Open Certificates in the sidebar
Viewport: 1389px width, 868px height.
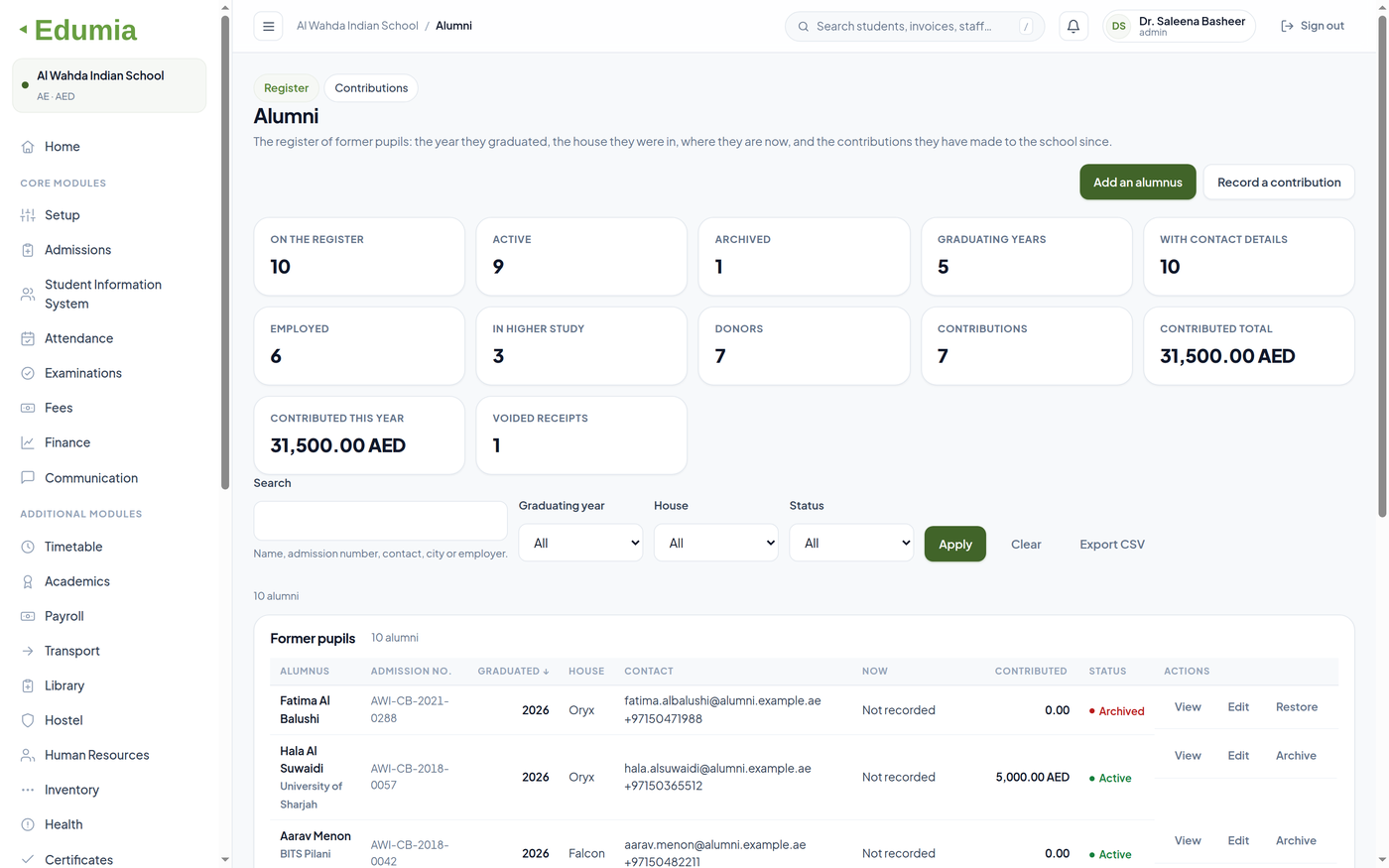click(110, 859)
